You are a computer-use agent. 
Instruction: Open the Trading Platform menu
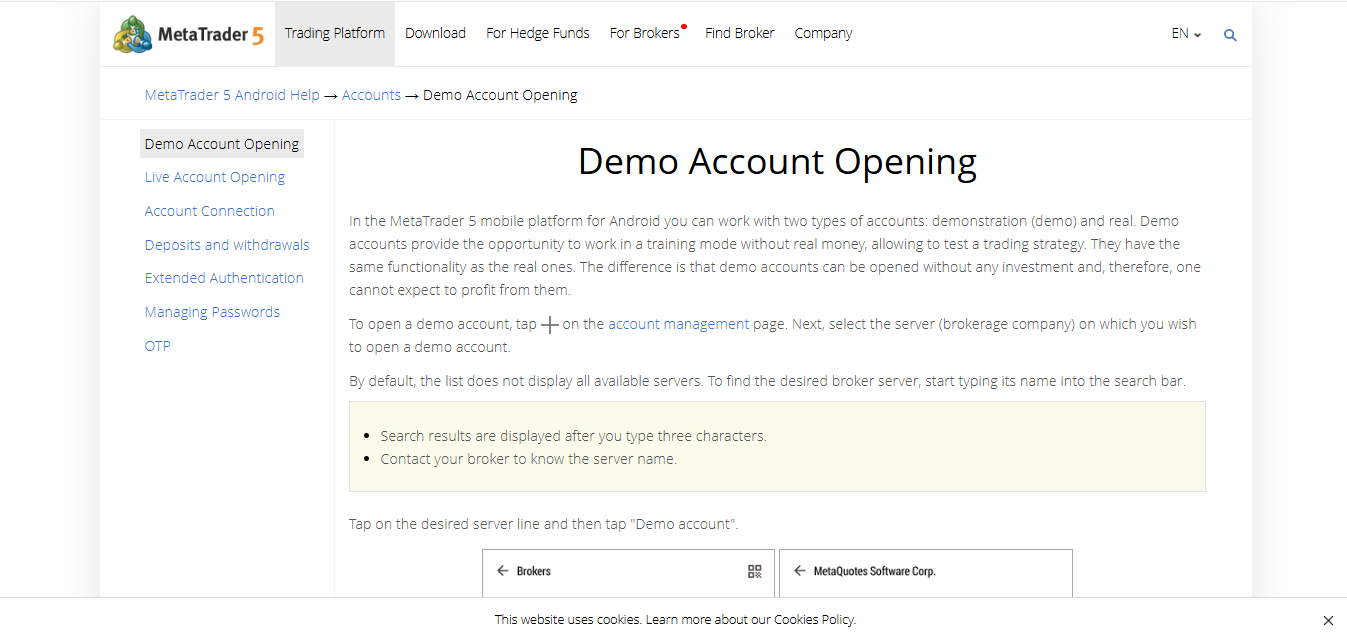click(335, 33)
